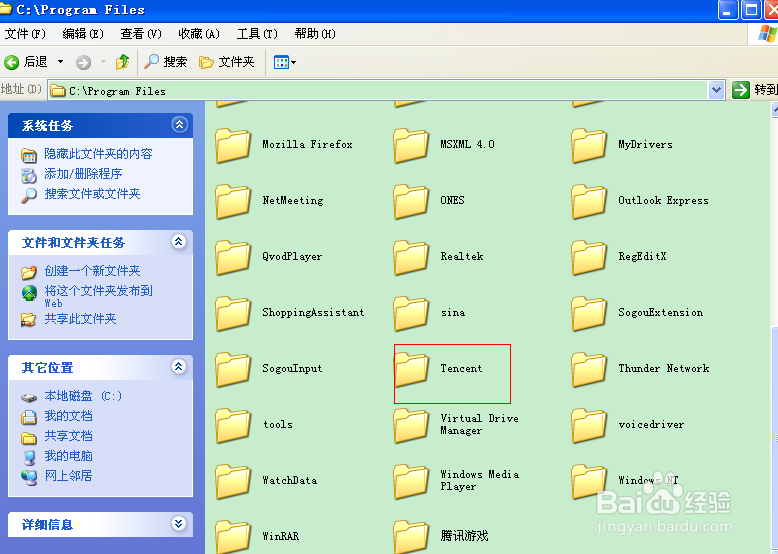Click the Back arrow icon
Viewport: 778px width, 554px height.
(x=11, y=62)
